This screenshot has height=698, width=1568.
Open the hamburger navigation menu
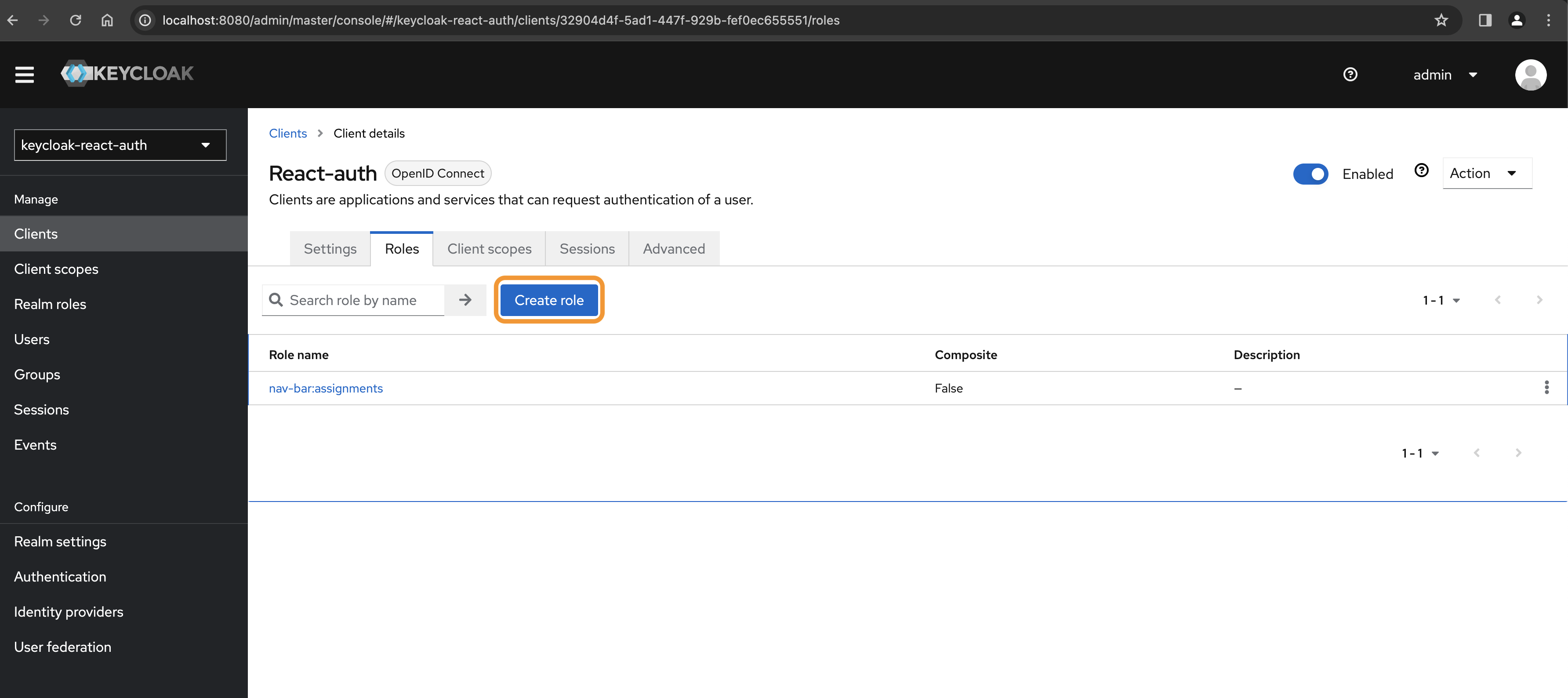pyautogui.click(x=24, y=74)
